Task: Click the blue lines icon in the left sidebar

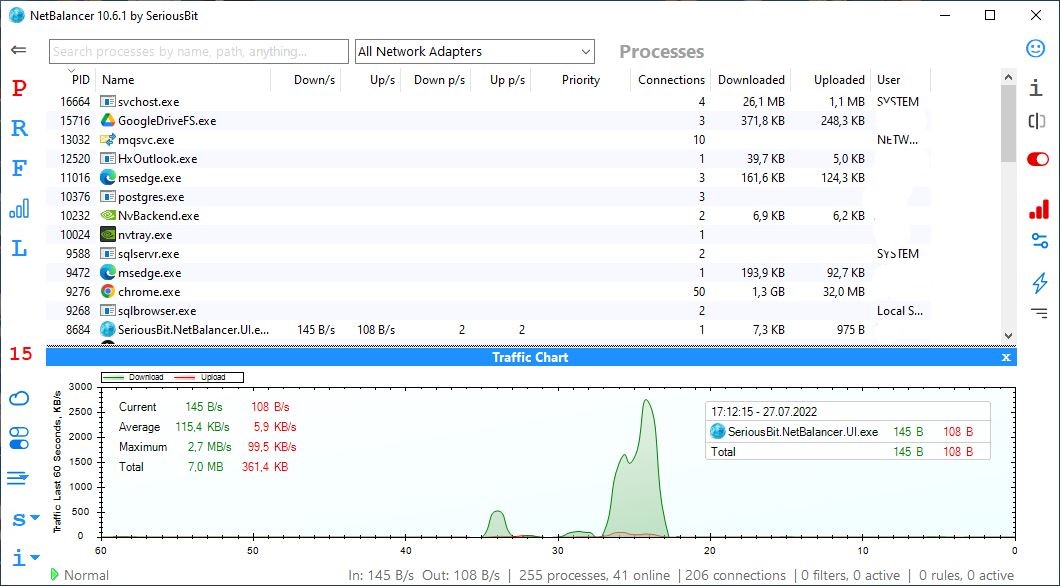Action: pyautogui.click(x=19, y=478)
